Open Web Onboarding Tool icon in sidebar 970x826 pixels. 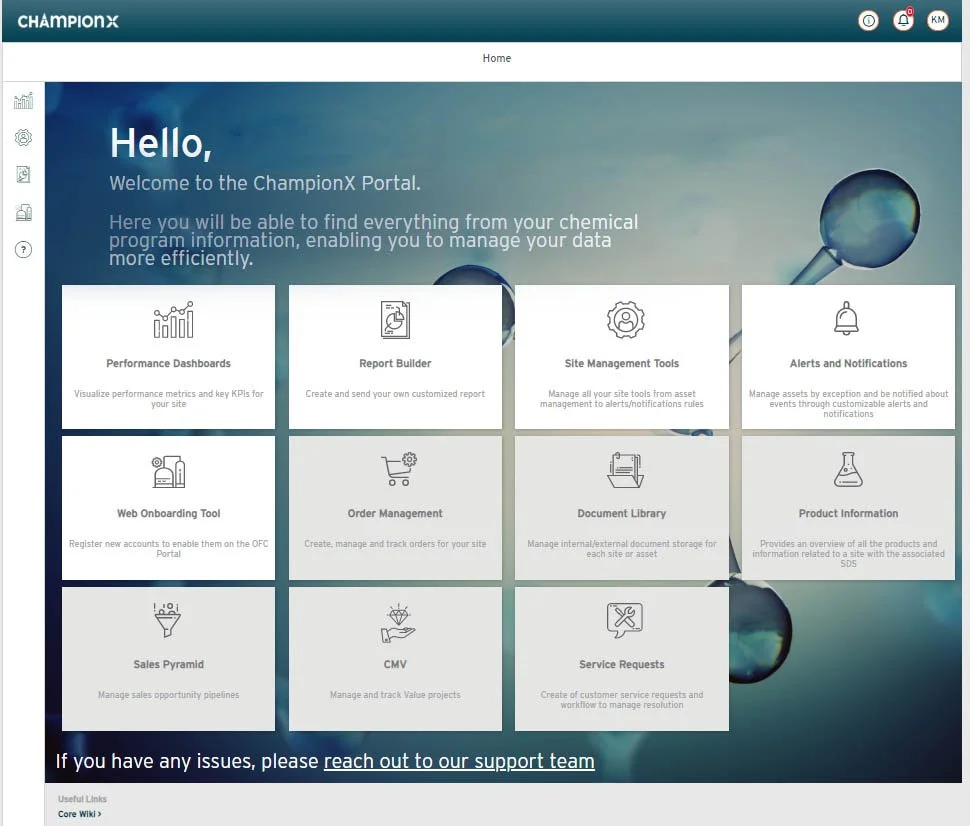point(24,213)
